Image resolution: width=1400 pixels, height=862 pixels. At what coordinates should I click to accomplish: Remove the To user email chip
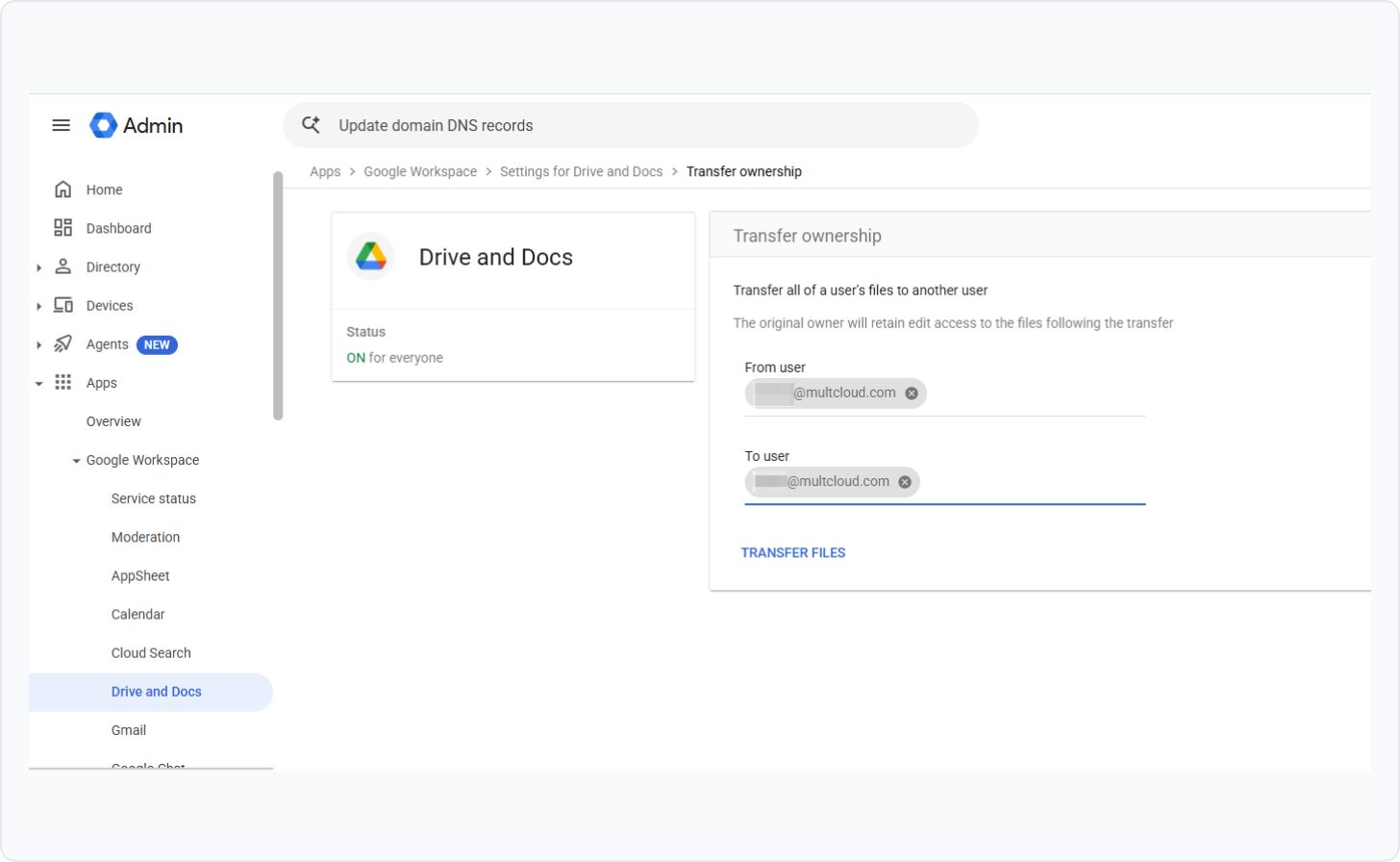click(905, 482)
